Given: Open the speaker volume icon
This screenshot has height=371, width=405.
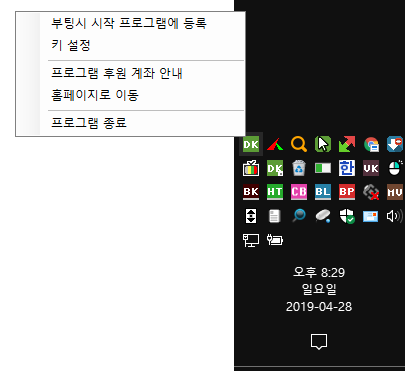Looking at the screenshot, I should [x=395, y=216].
